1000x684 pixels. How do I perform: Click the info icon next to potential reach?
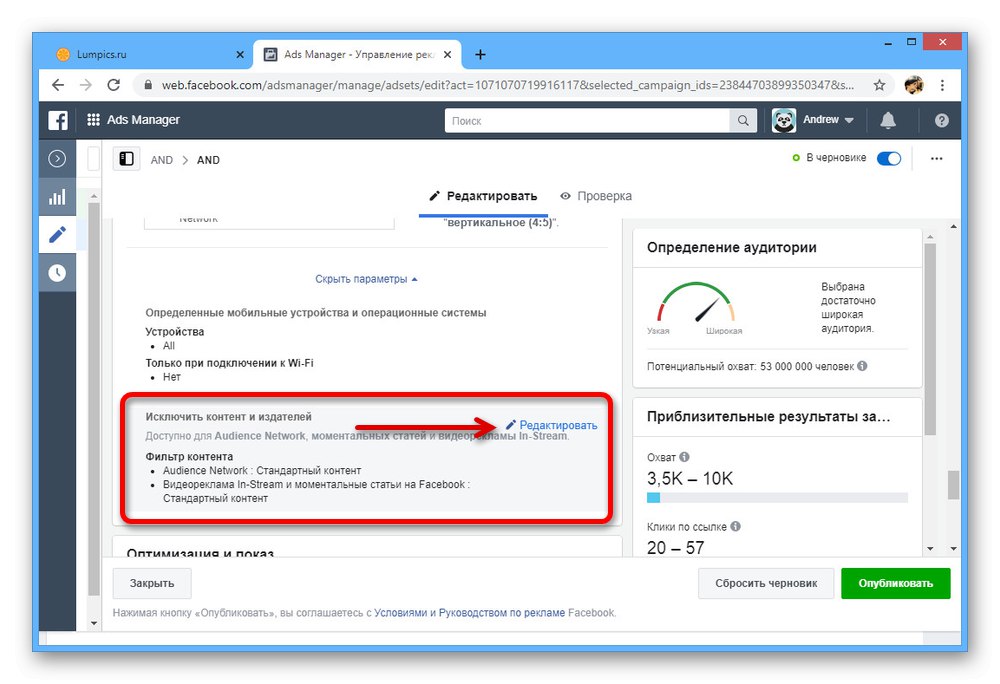click(x=862, y=366)
